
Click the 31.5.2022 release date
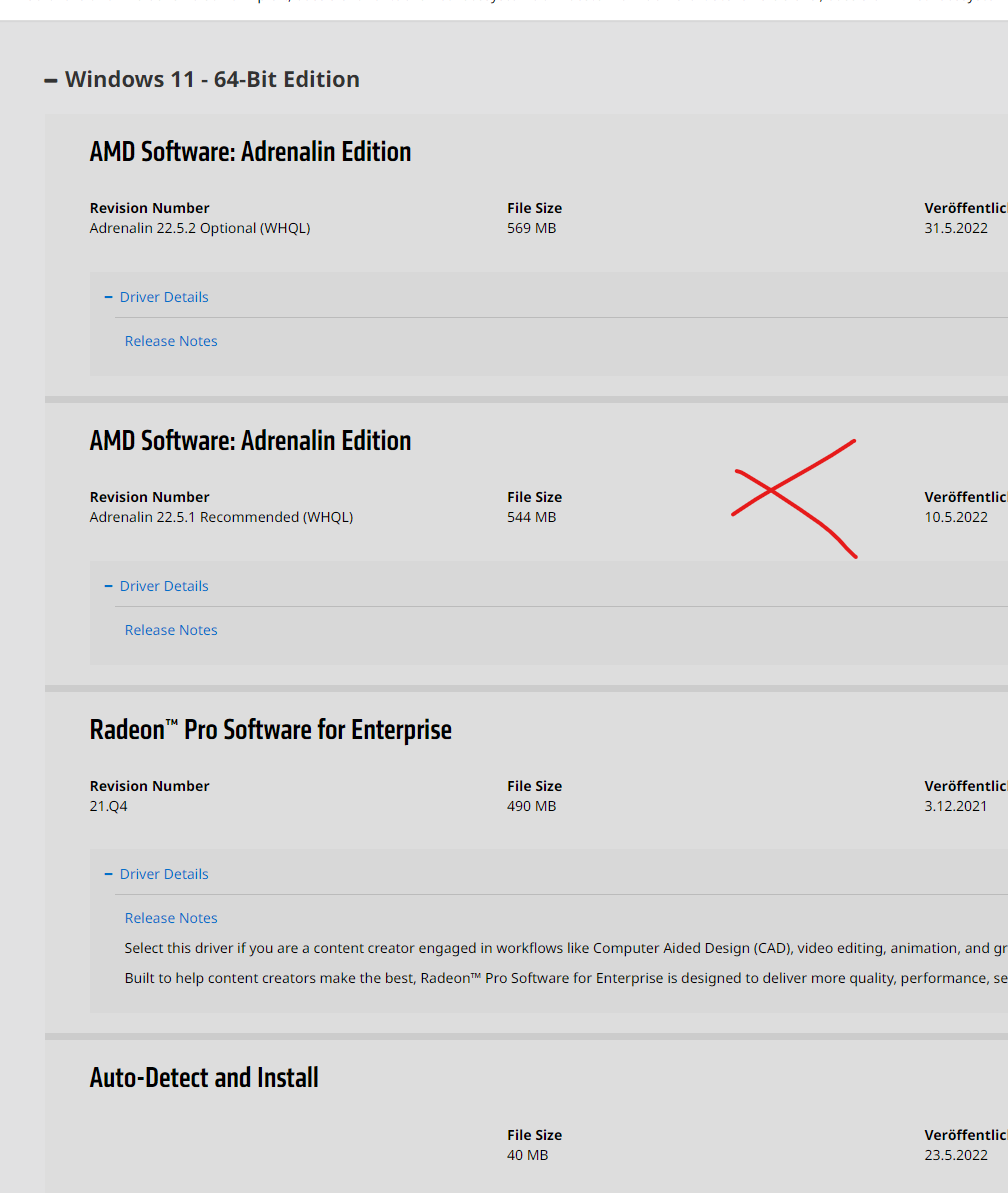pyautogui.click(x=956, y=228)
